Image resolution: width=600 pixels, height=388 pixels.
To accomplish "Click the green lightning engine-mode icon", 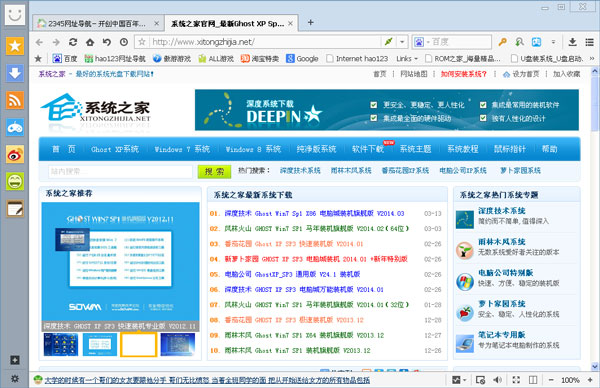I will coord(388,42).
